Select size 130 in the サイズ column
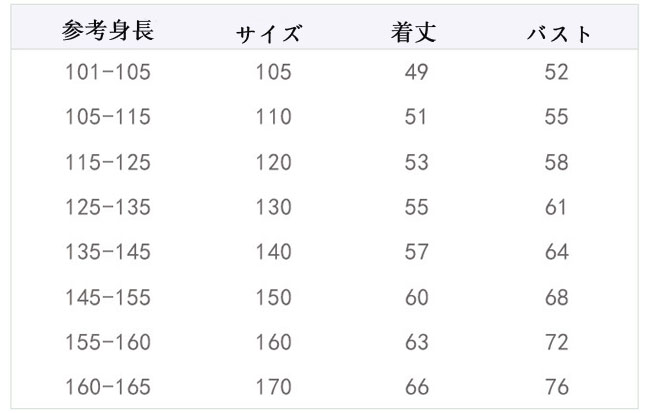The image size is (650, 413). [272, 208]
